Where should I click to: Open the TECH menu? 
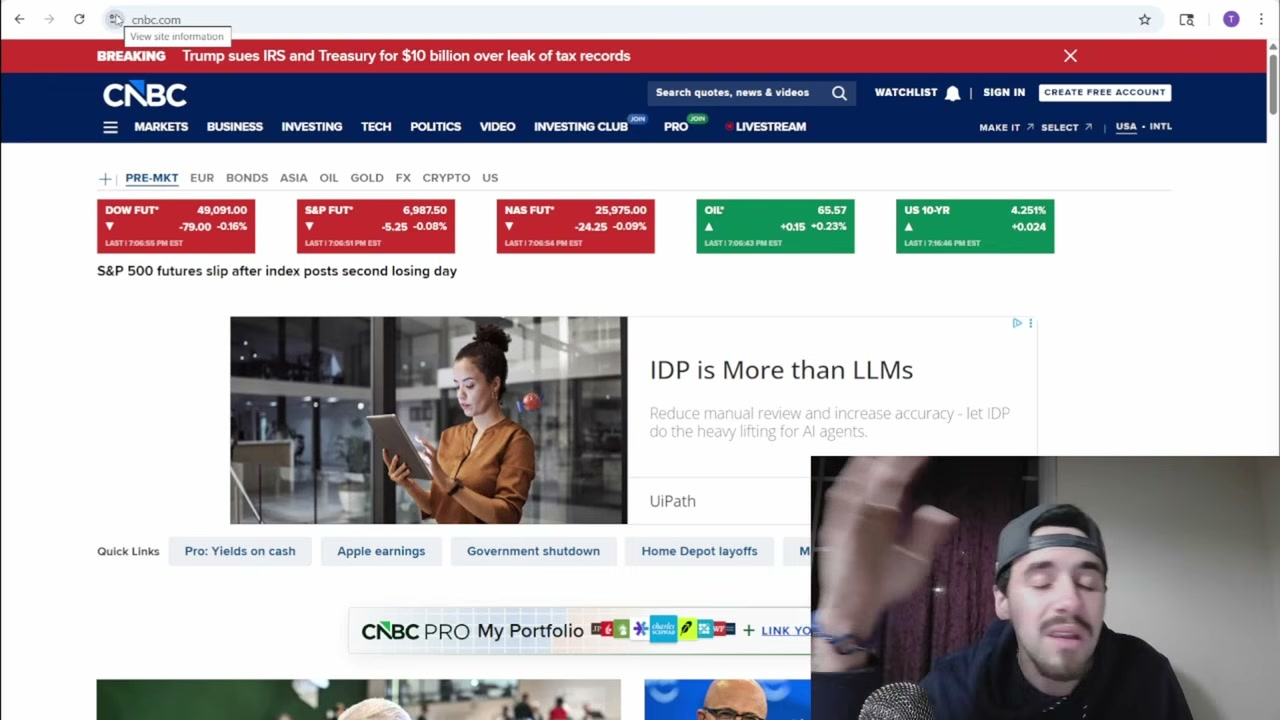(376, 127)
